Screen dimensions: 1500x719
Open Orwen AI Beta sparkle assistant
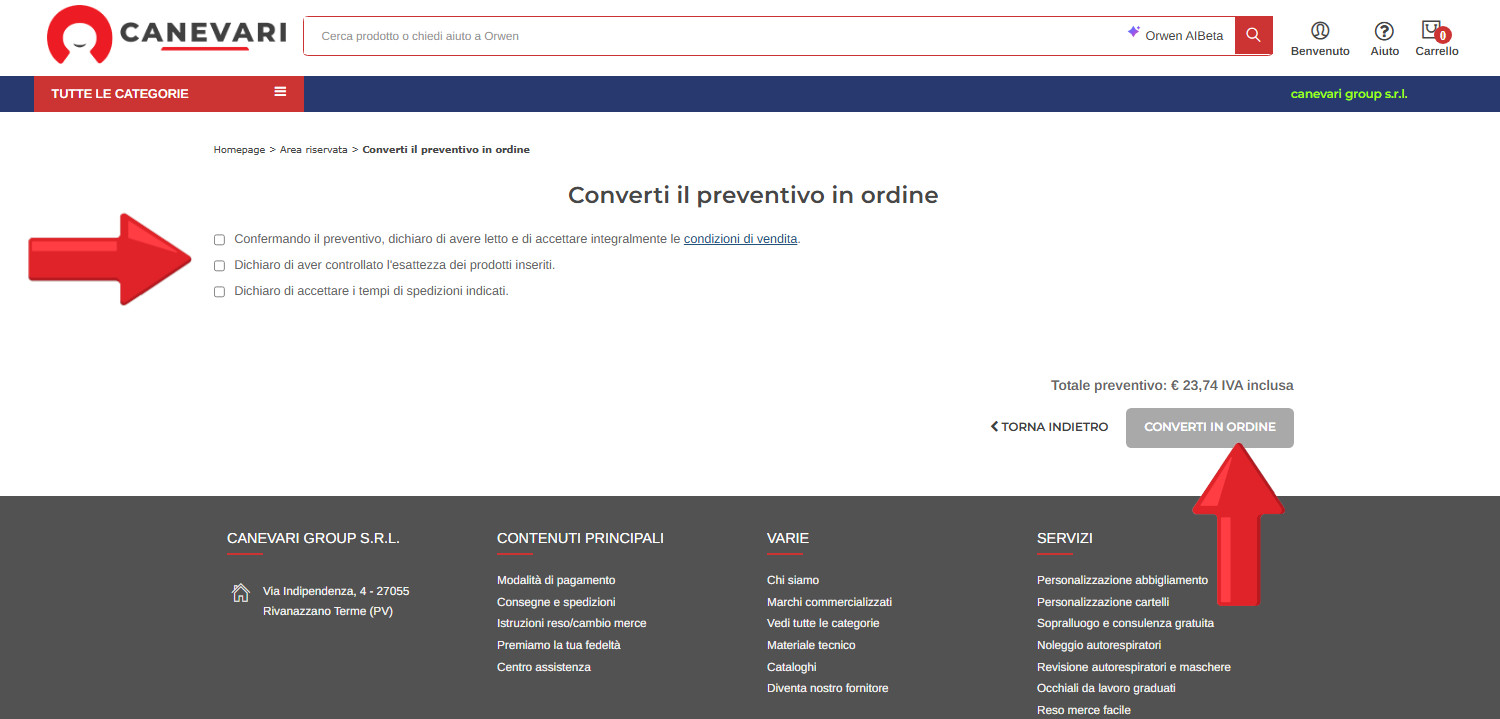click(1175, 36)
